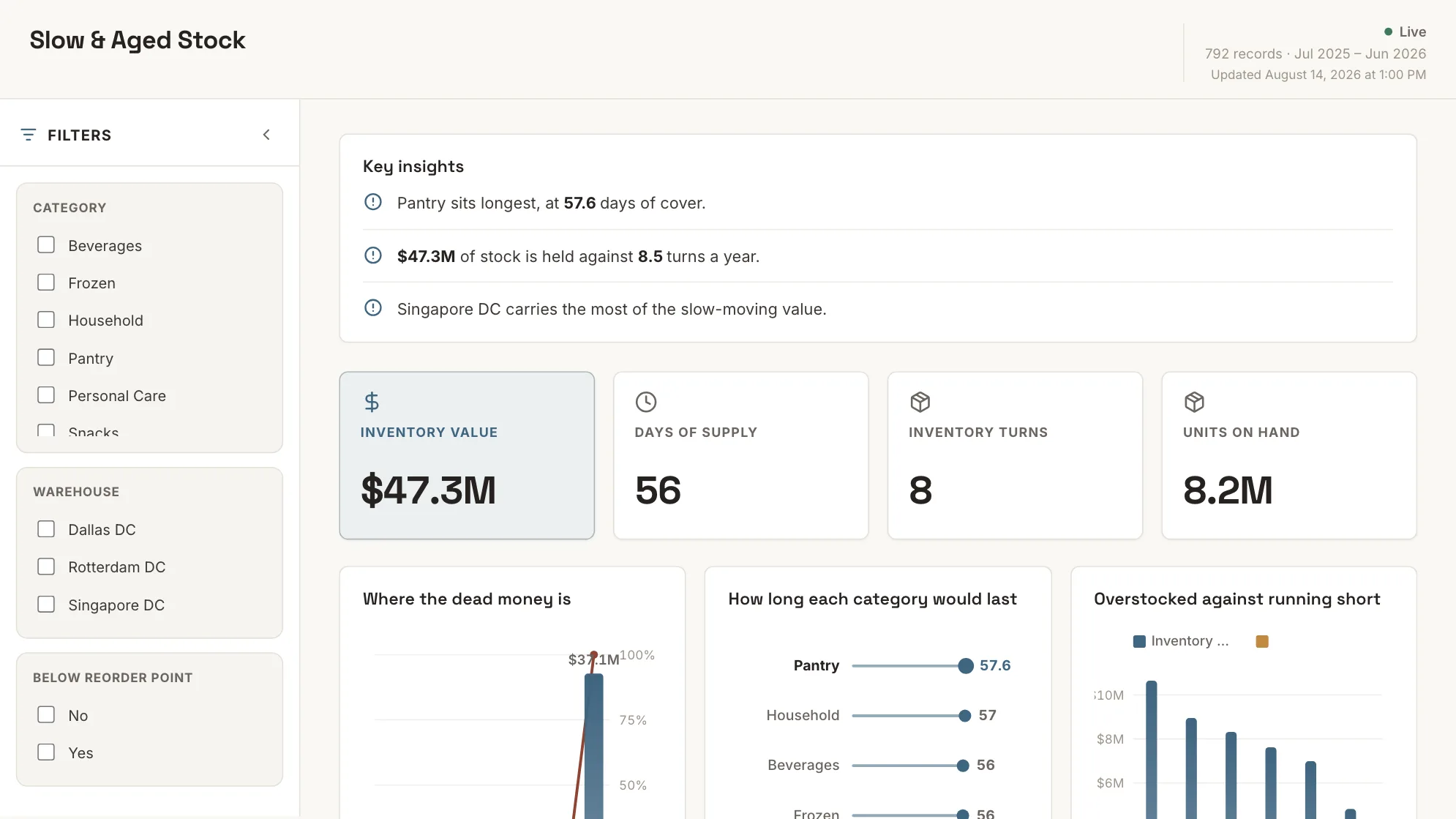Screen dimensions: 1456x819
Task: Click the Household 57 lollipop dot
Action: 965,716
